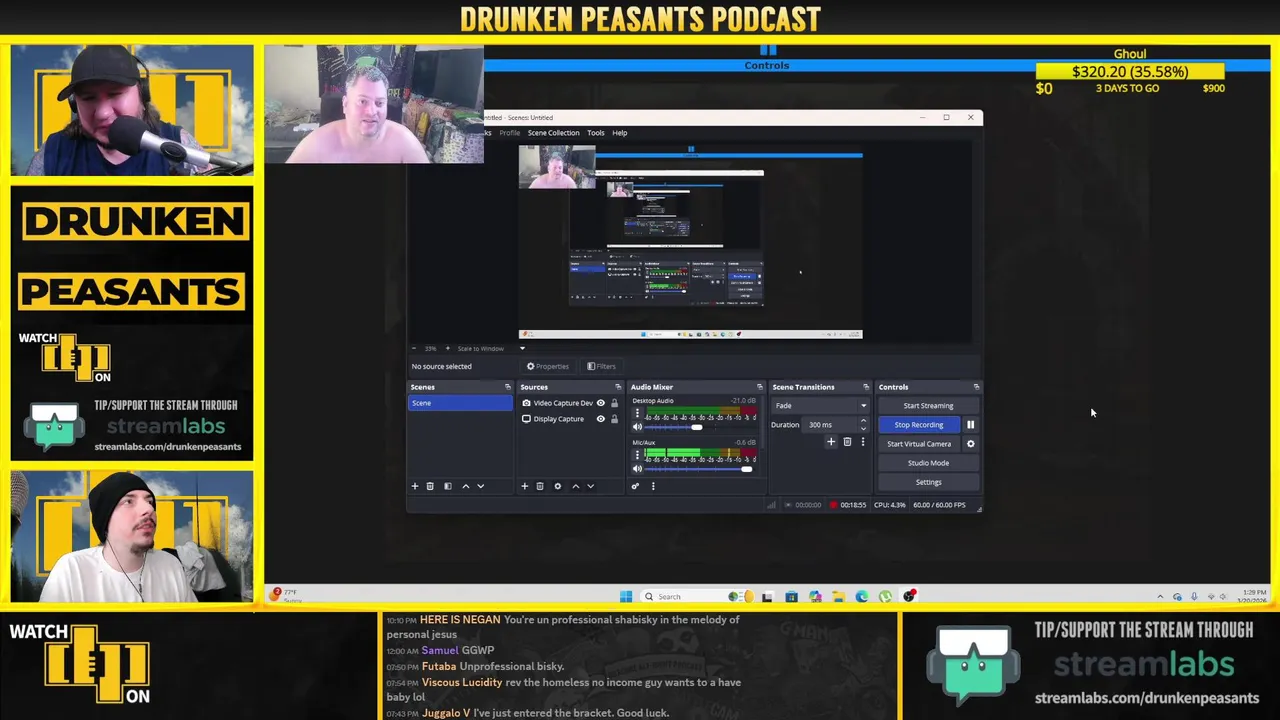Pop out the Sources dock icon

tap(617, 387)
